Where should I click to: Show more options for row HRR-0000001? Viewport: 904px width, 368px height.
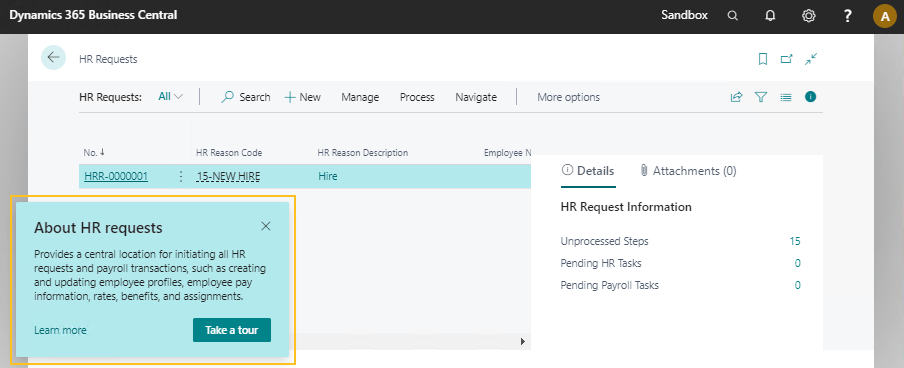pos(181,177)
